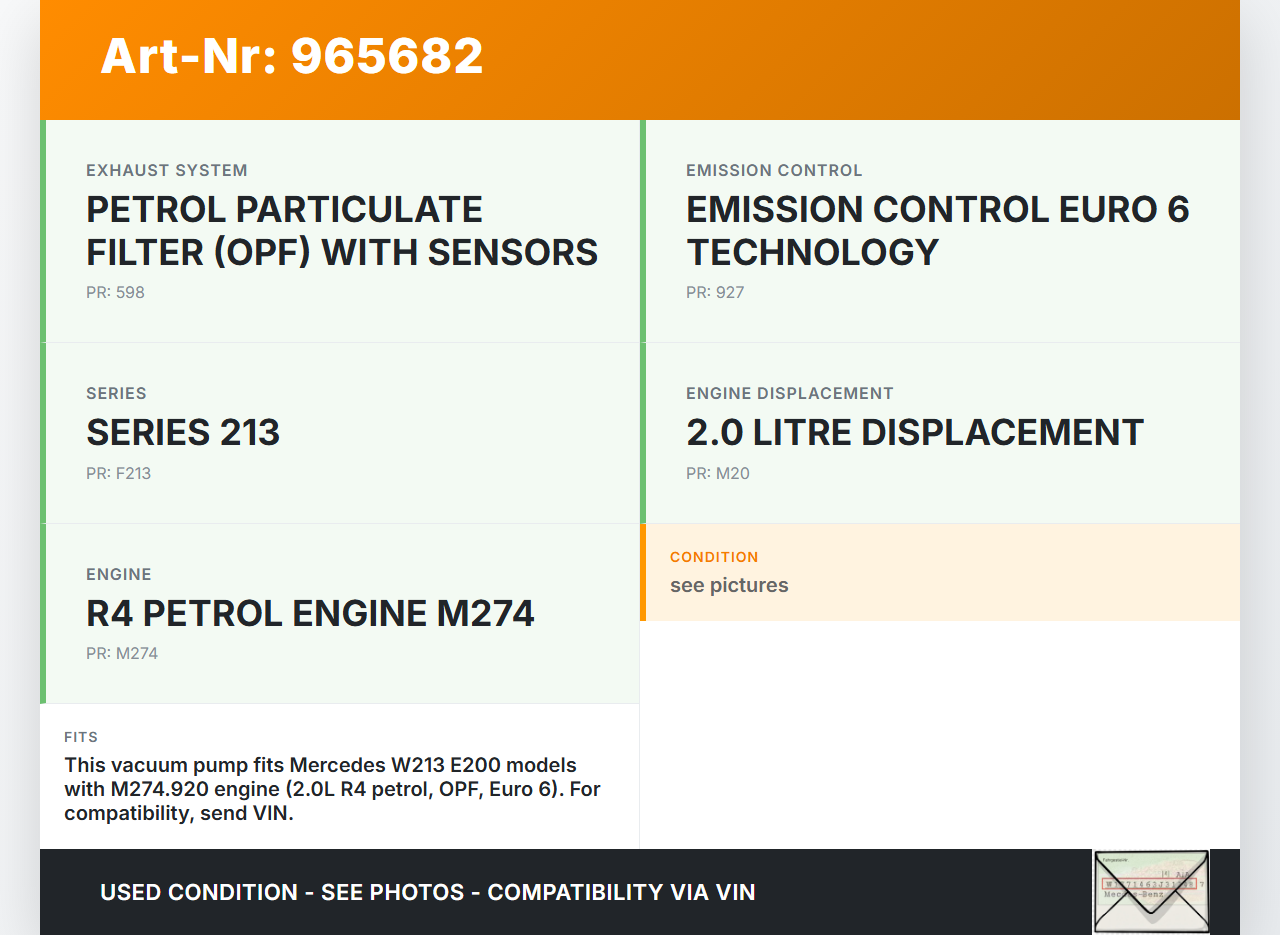Viewport: 1280px width, 935px height.
Task: Click the PR: M20 code
Action: pos(717,474)
